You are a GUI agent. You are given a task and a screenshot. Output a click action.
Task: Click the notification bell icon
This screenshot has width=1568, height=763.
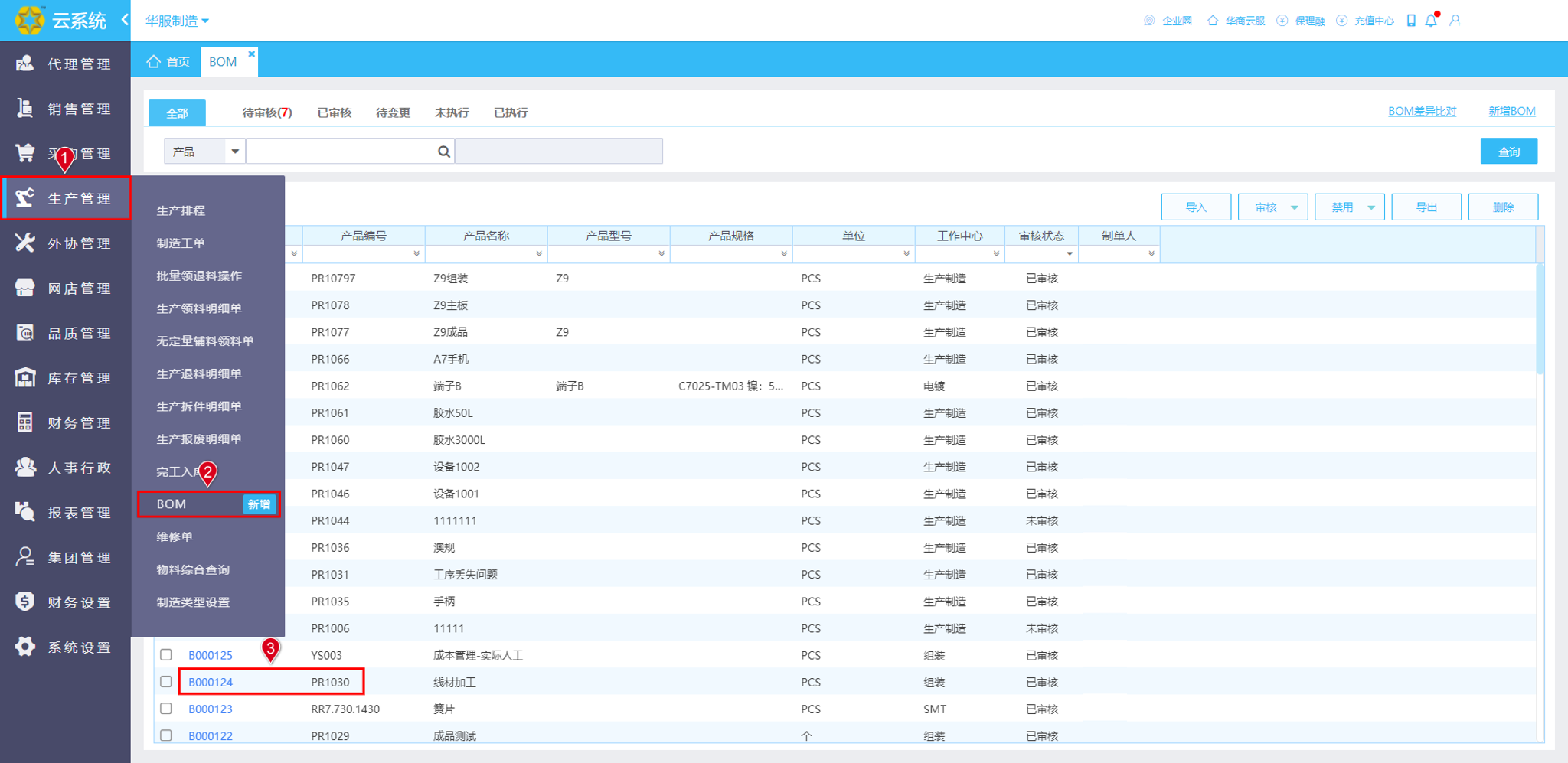coord(1431,21)
